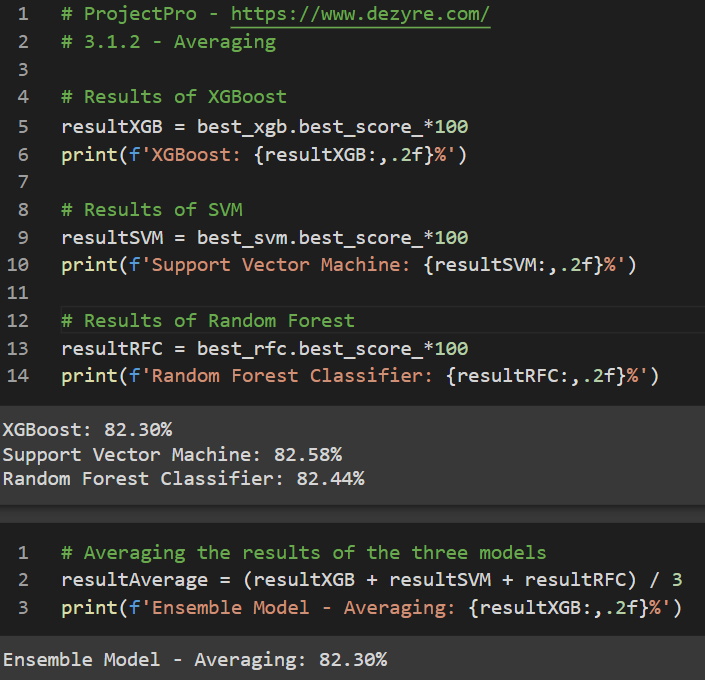Image resolution: width=705 pixels, height=680 pixels.
Task: Click the '# Results of SVM' comment
Action: (x=152, y=210)
